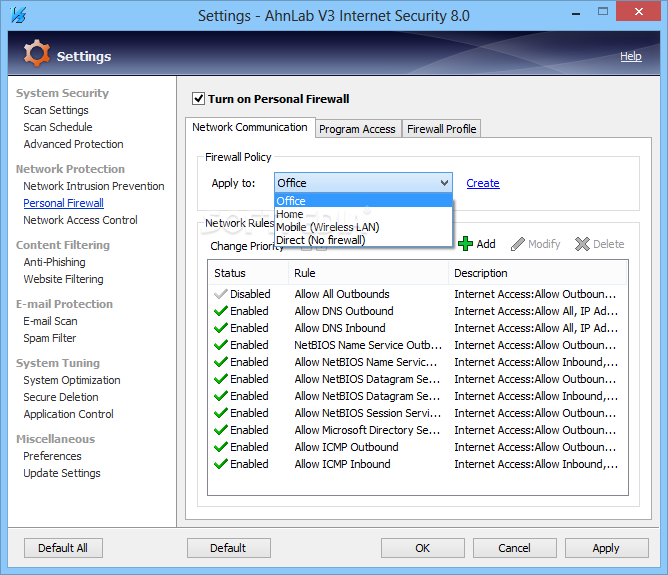The height and width of the screenshot is (575, 668).
Task: Click the pencil Modify icon
Action: point(518,244)
